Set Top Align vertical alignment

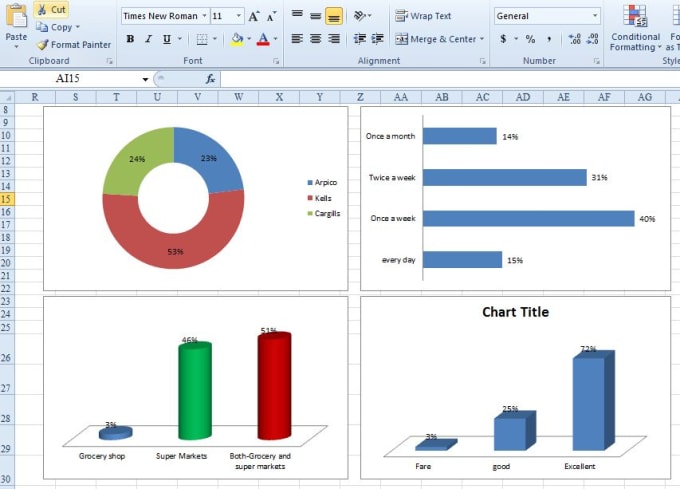coord(297,16)
